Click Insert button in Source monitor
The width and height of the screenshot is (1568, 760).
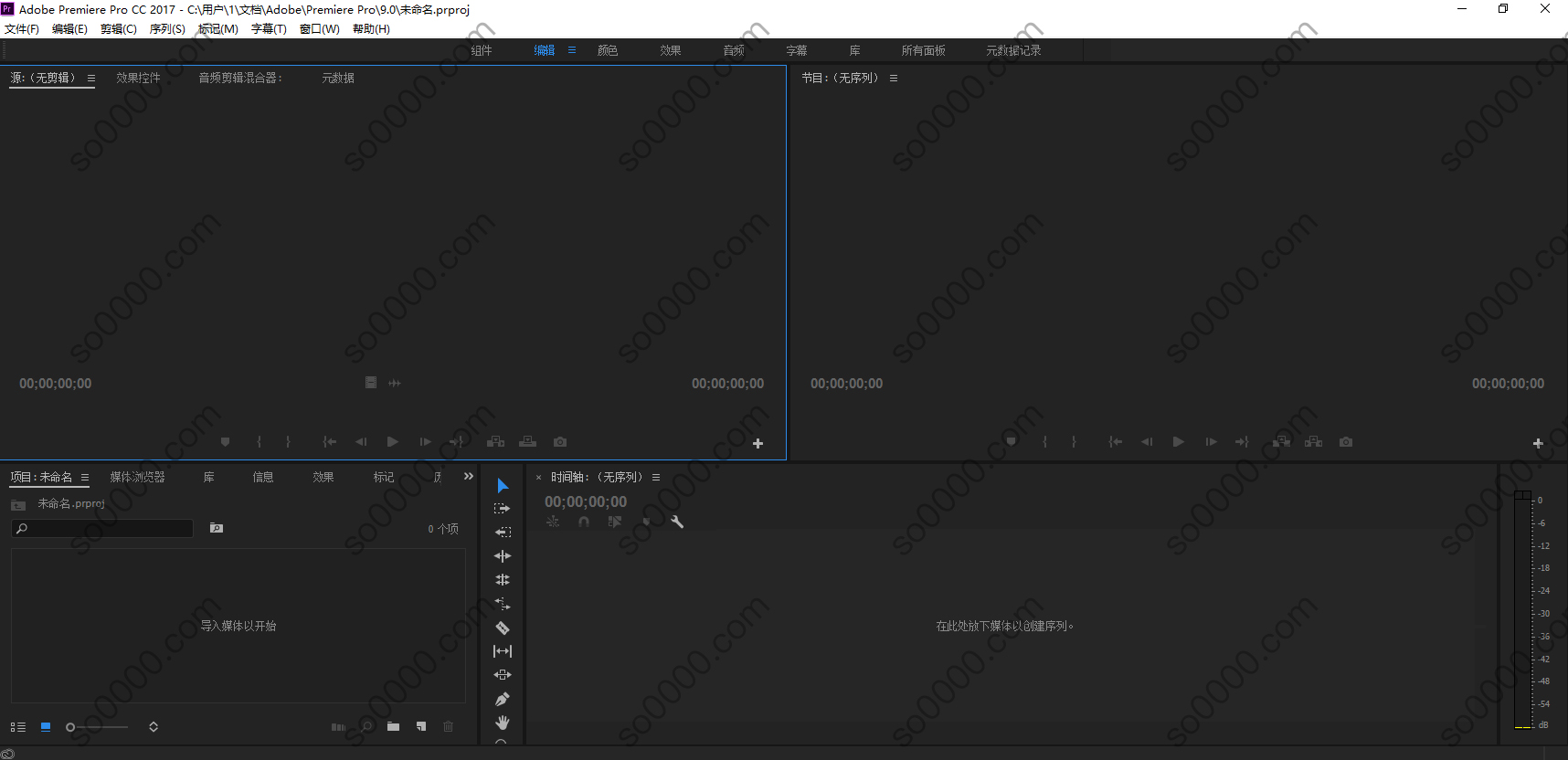(495, 442)
